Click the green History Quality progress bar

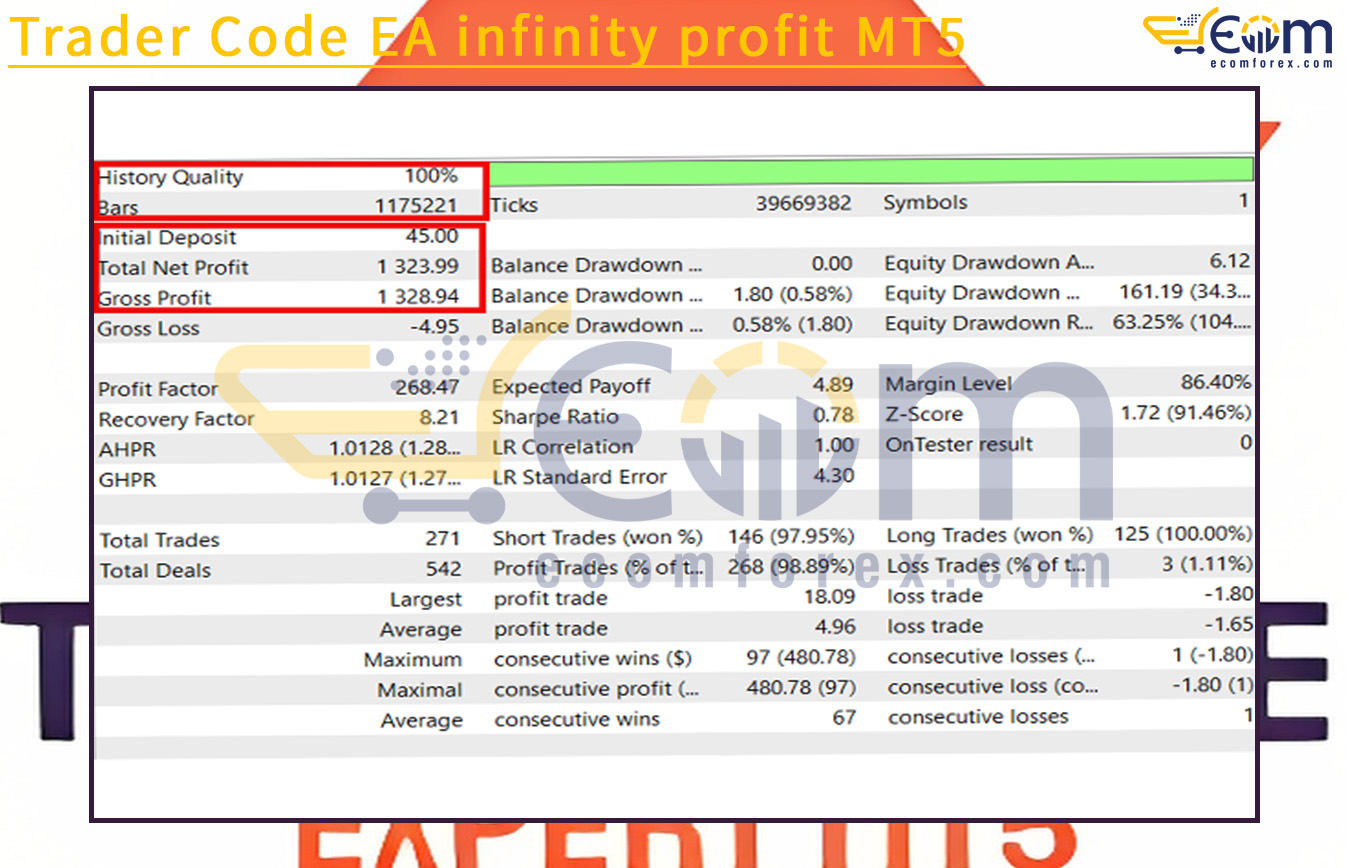pyautogui.click(x=871, y=170)
